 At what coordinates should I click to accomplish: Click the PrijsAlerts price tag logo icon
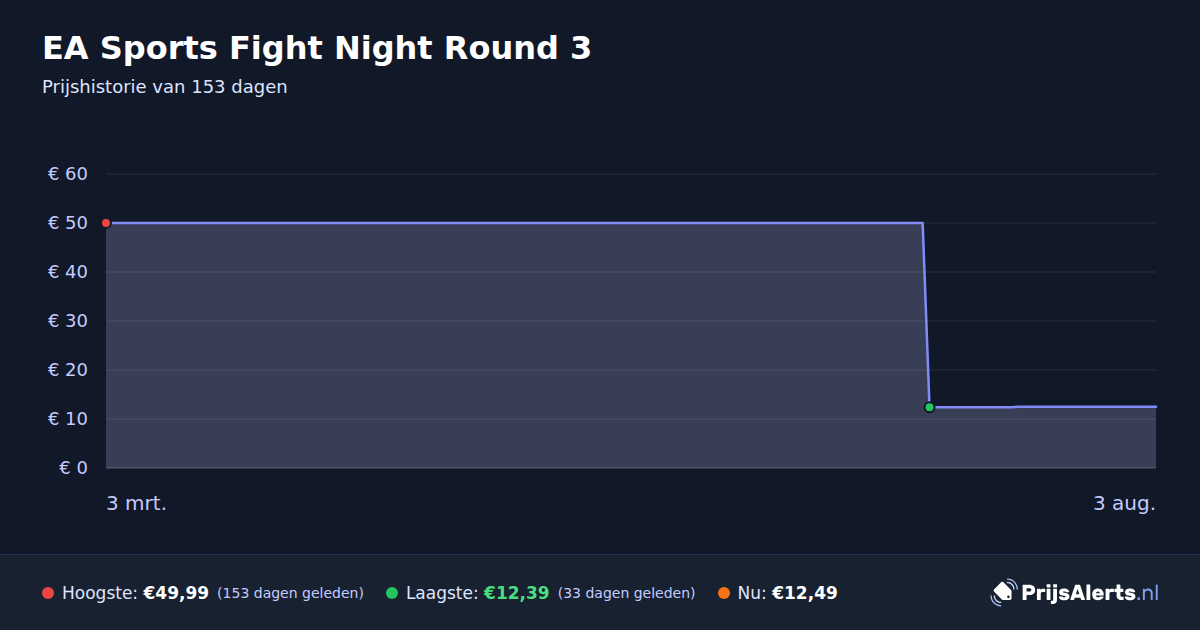coord(1003,593)
